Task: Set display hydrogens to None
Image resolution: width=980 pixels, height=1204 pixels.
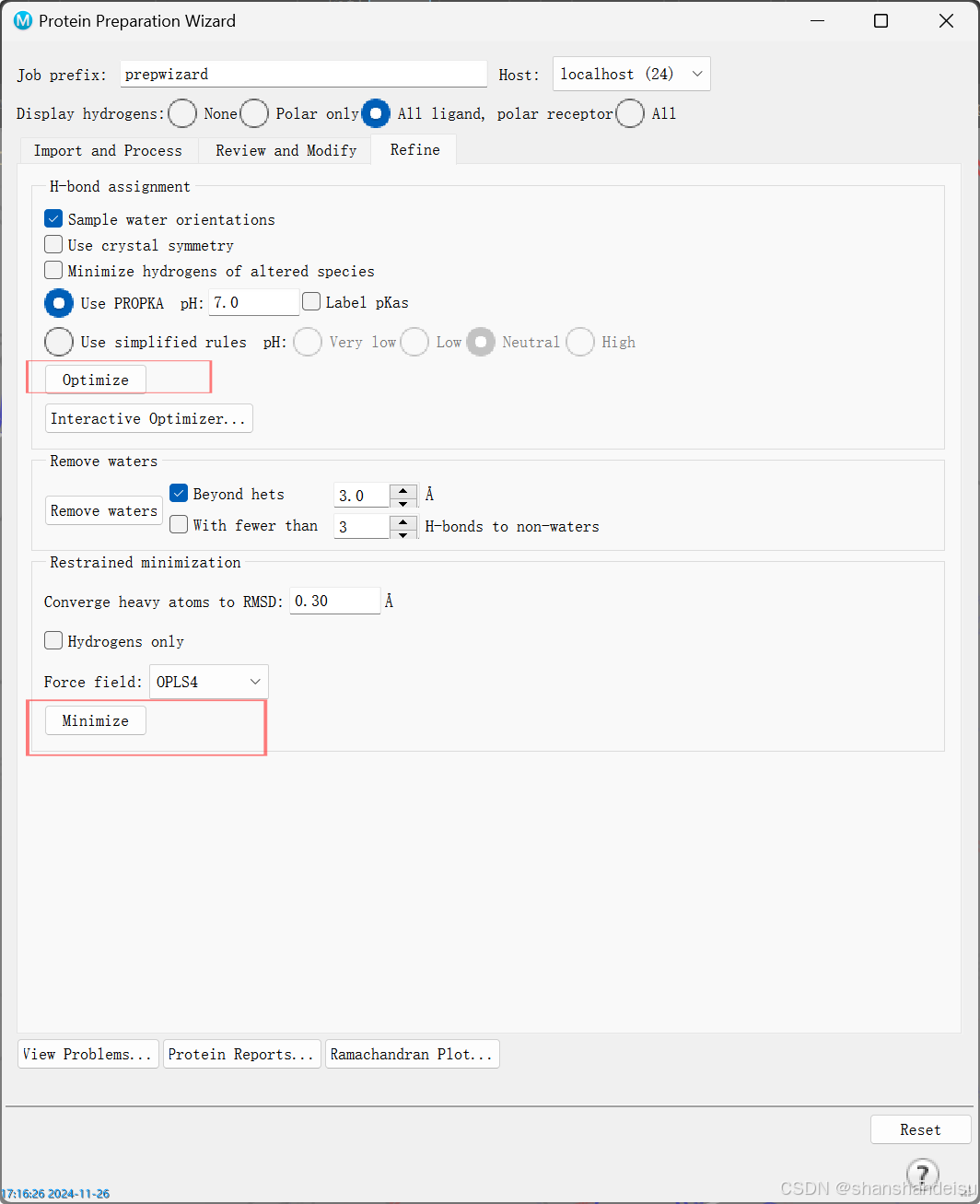Action: click(182, 113)
